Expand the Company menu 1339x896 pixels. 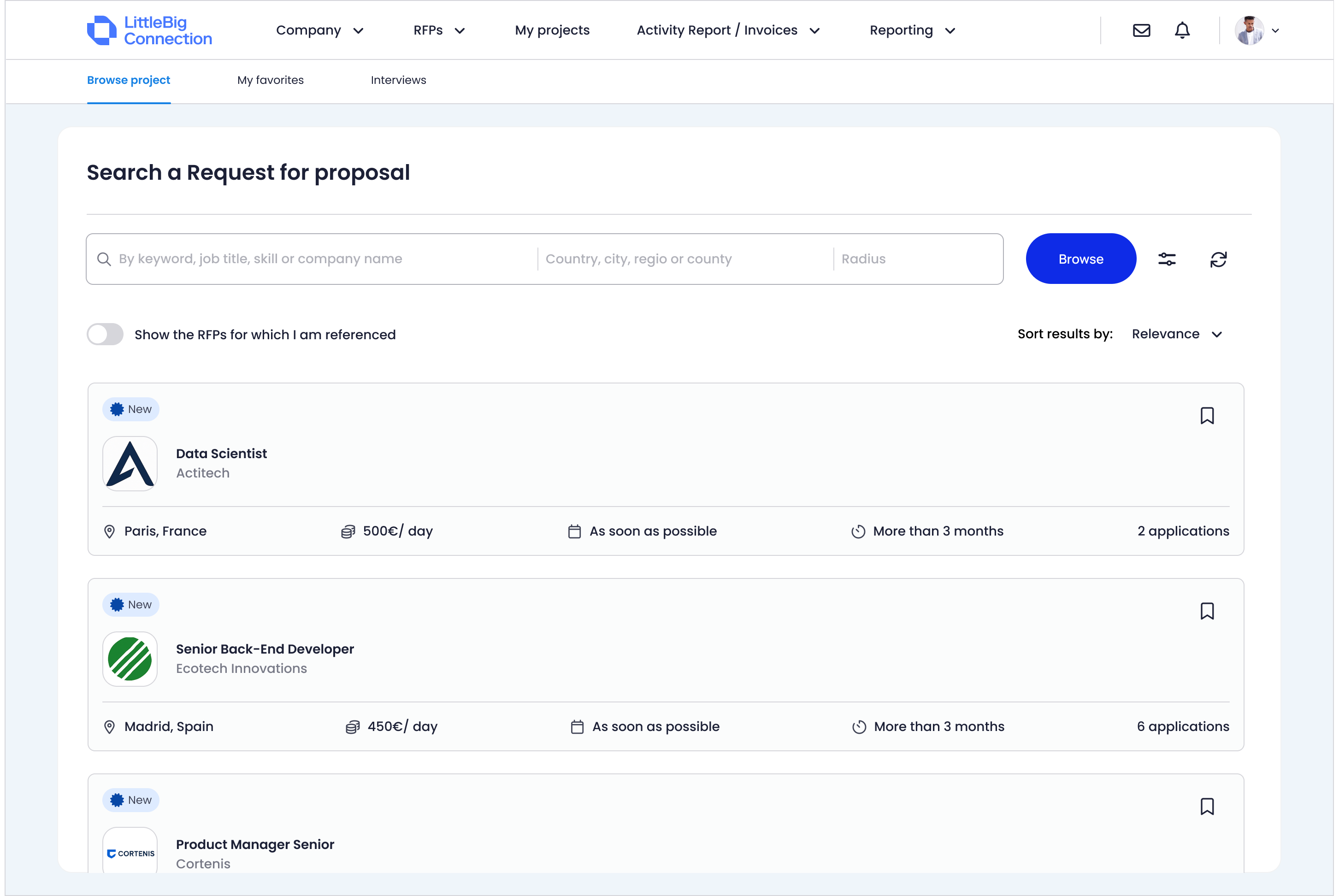pos(319,30)
